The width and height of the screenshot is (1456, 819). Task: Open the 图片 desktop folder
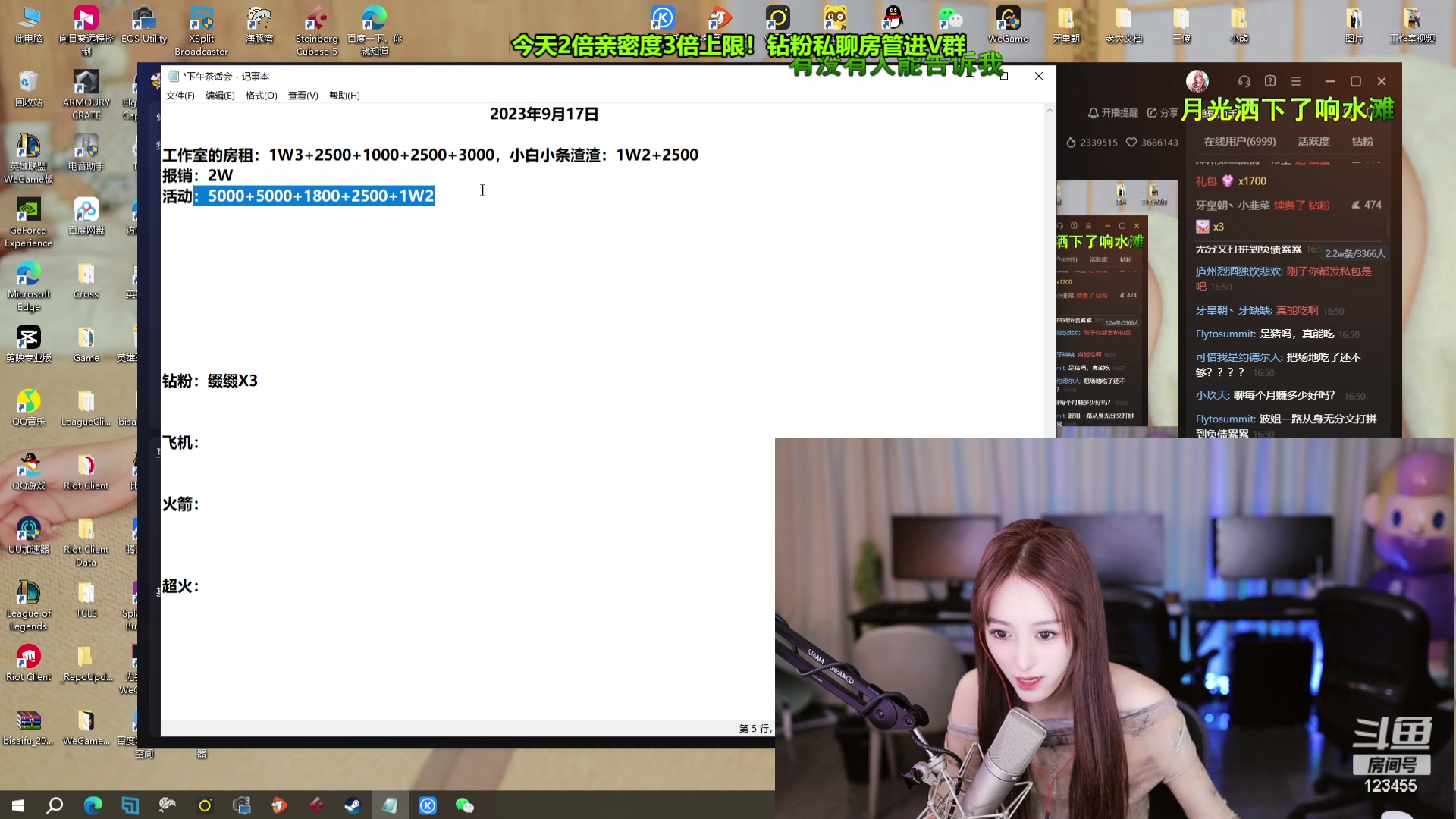click(x=1354, y=25)
